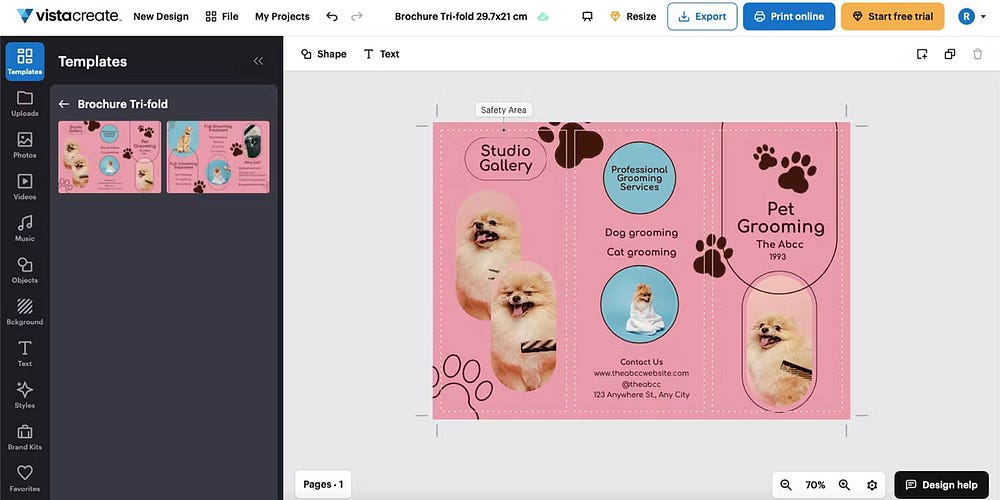Viewport: 1000px width, 500px height.
Task: Zoom in on the canvas
Action: click(x=844, y=485)
